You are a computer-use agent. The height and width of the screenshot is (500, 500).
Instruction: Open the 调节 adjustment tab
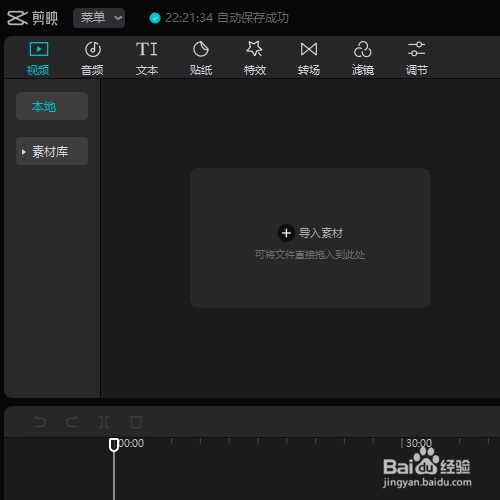[417, 59]
